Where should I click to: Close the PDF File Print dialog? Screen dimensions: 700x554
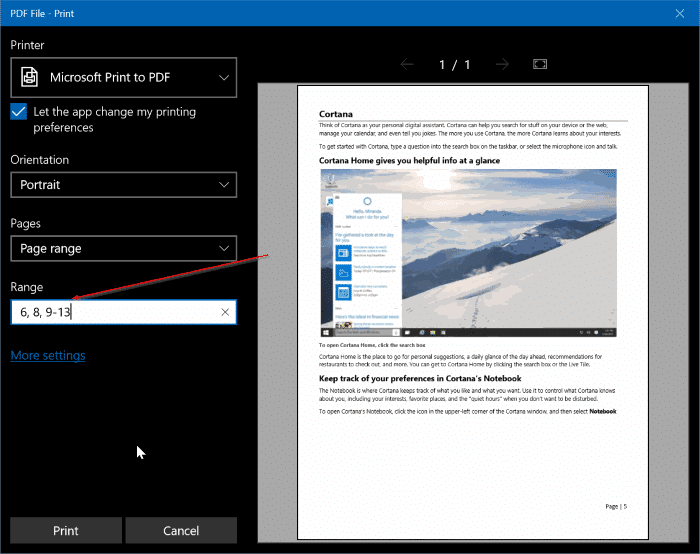click(679, 13)
